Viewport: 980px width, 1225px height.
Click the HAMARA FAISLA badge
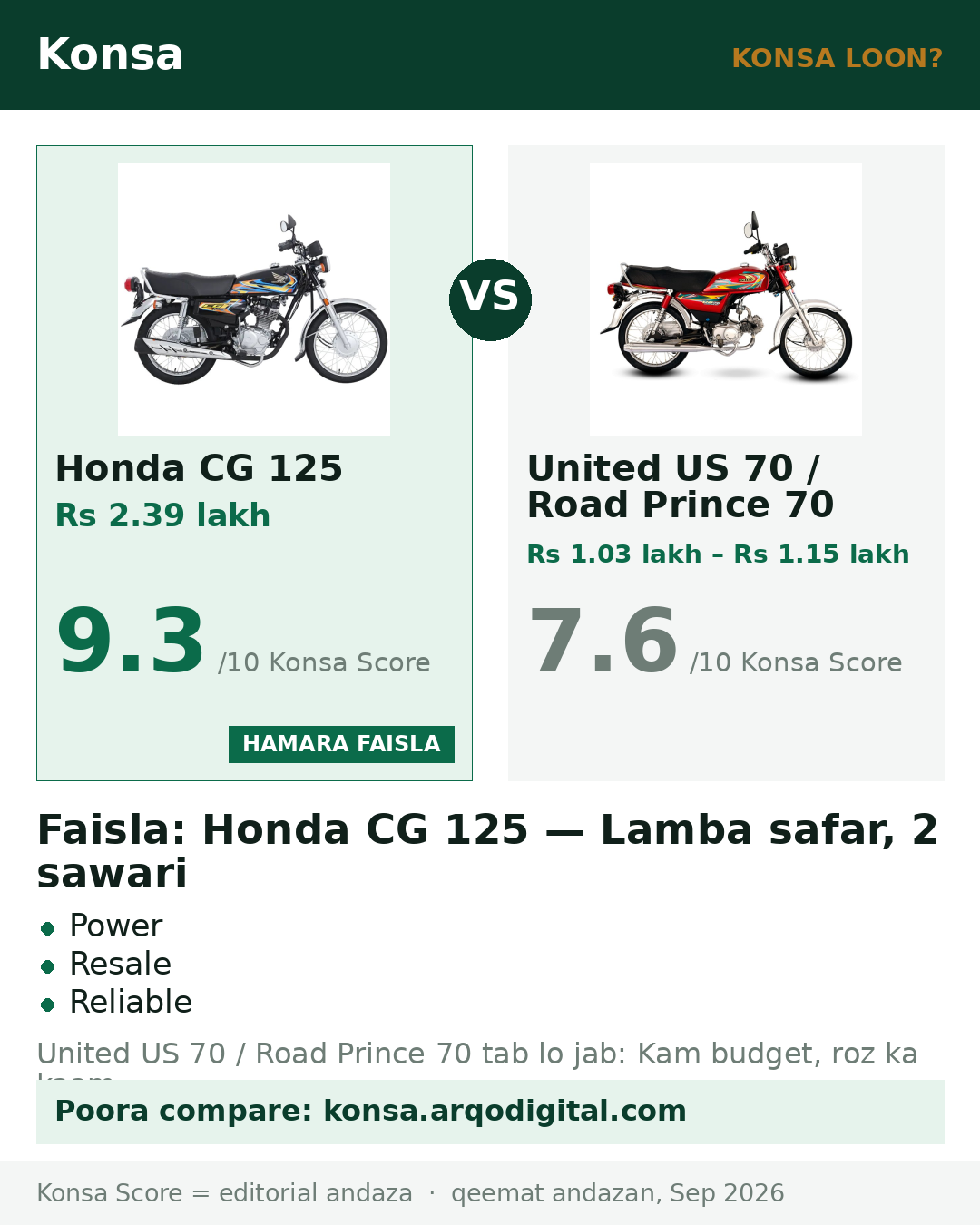coord(341,744)
